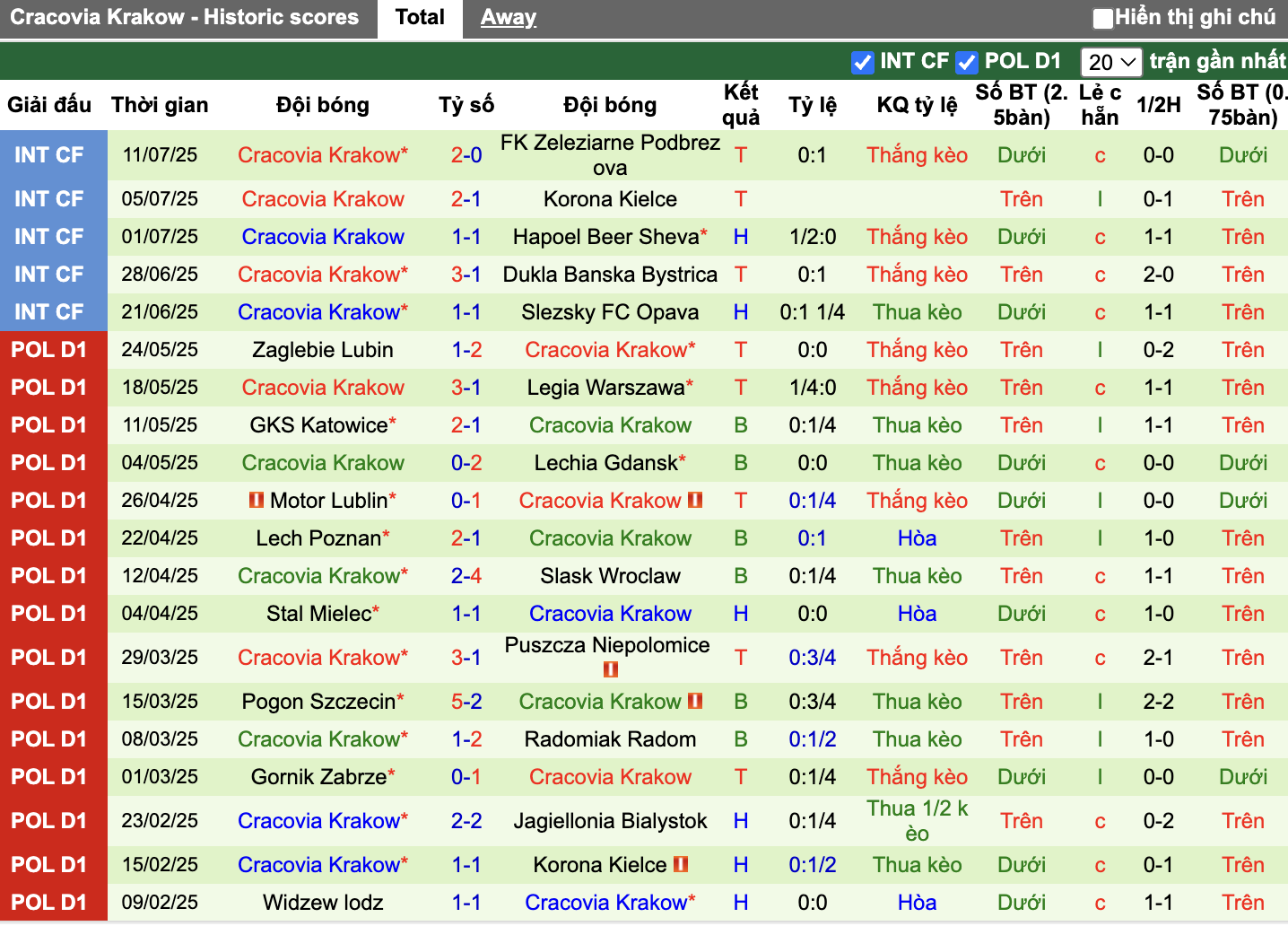Click the 2-2 half-time score on 15/03/25

click(1159, 702)
